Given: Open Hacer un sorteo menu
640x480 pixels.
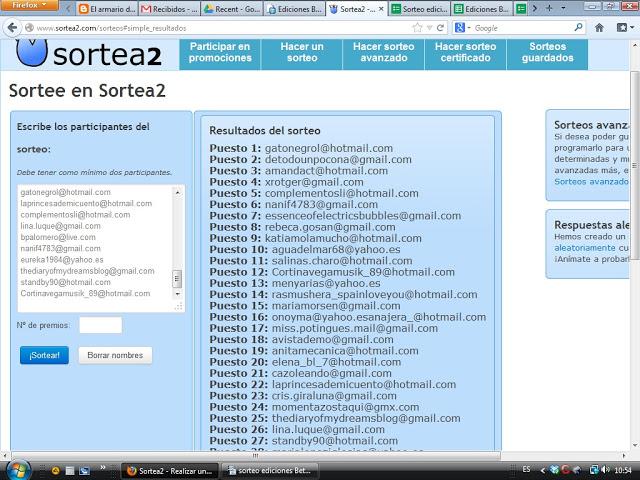Looking at the screenshot, I should click(302, 54).
